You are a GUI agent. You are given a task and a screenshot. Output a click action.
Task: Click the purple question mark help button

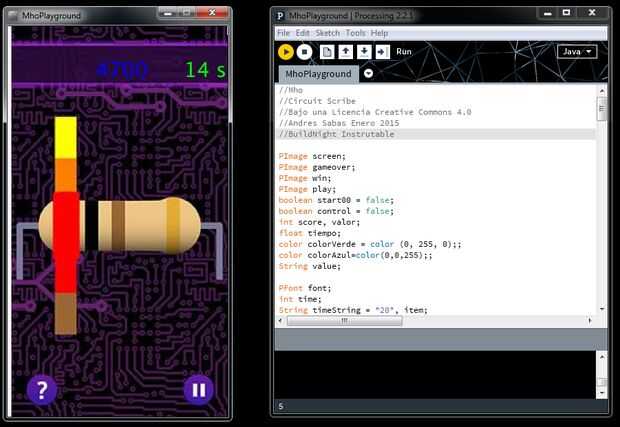[42, 390]
